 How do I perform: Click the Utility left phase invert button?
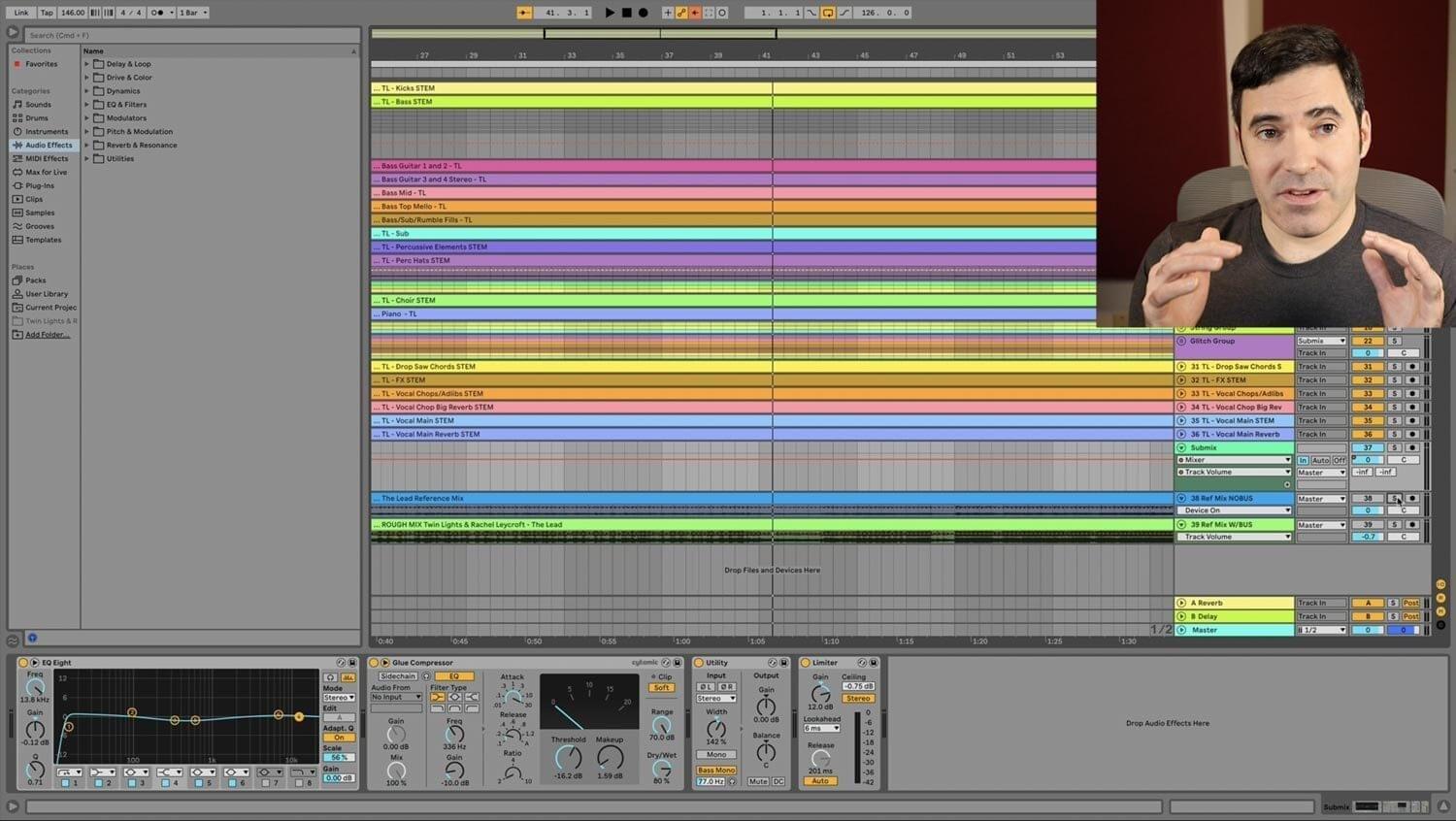point(707,687)
